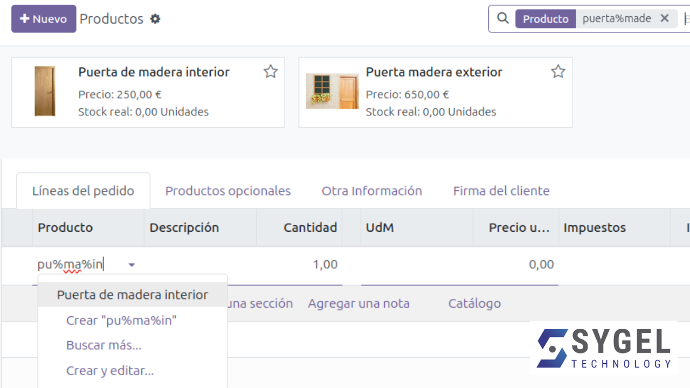
Task: Open the Puerta madera exterior card title
Action: (434, 72)
